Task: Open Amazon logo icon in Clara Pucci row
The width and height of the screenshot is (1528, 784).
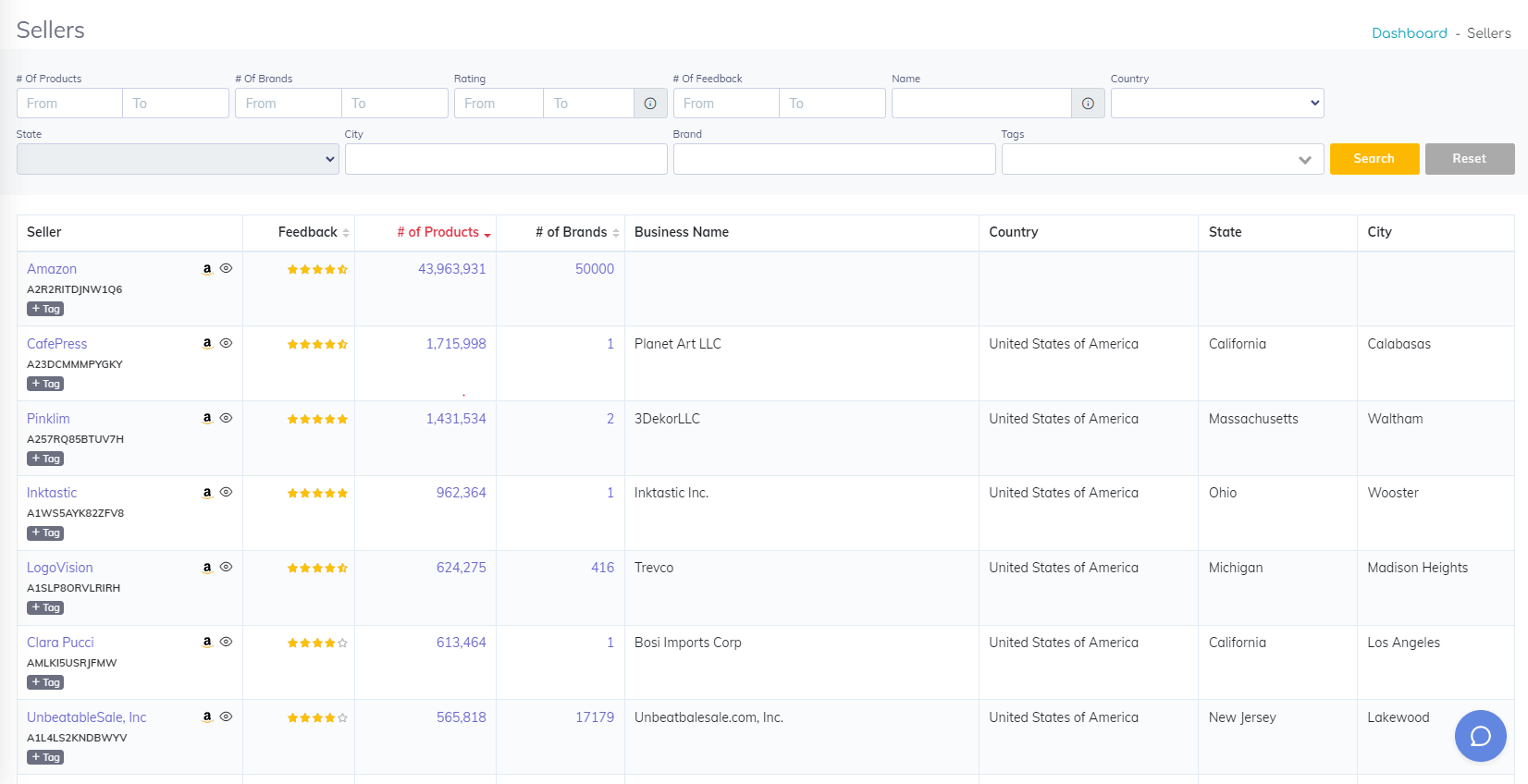Action: click(x=207, y=643)
